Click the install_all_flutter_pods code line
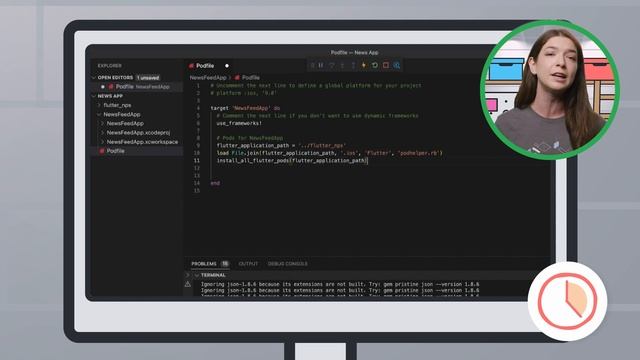640x360 pixels. (292, 160)
